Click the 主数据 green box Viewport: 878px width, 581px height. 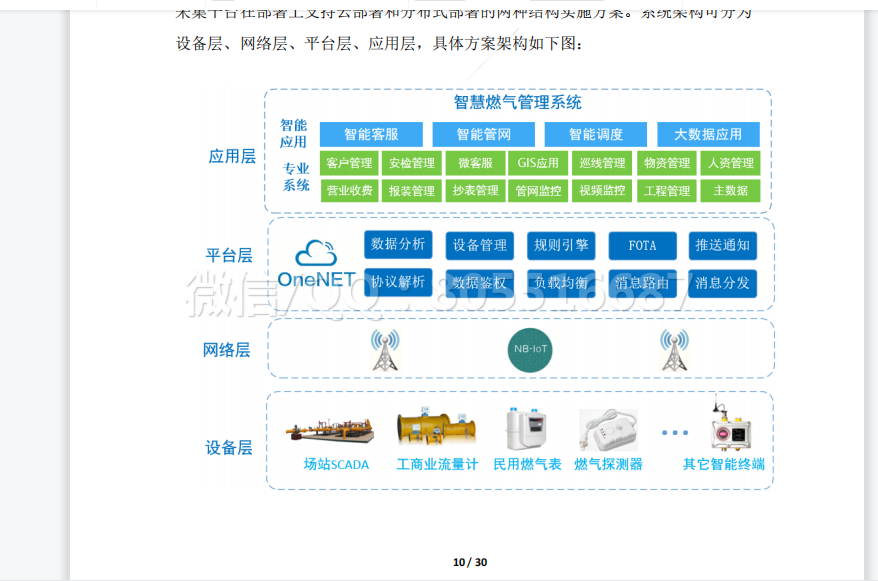[x=731, y=190]
